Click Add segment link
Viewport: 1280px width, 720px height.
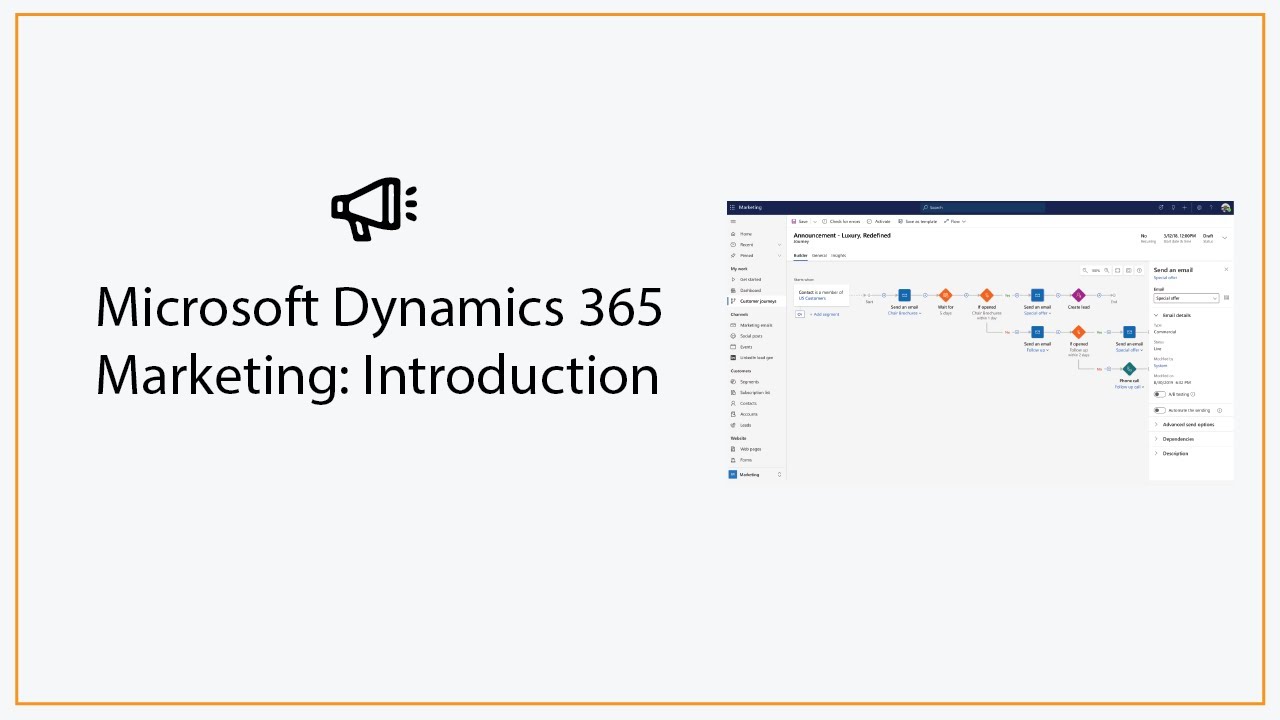pos(825,314)
